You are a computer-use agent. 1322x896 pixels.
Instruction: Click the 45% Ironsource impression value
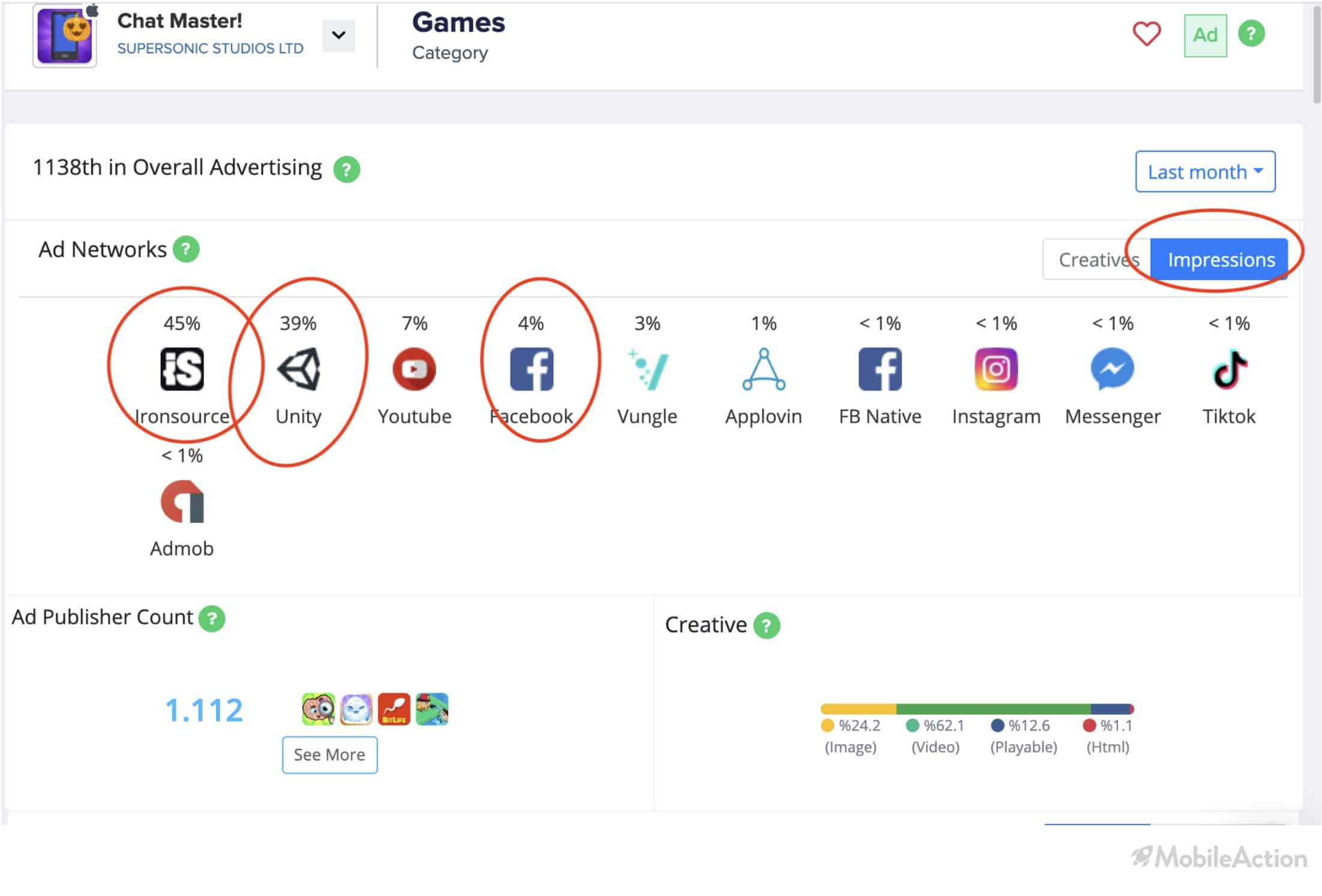pos(182,323)
